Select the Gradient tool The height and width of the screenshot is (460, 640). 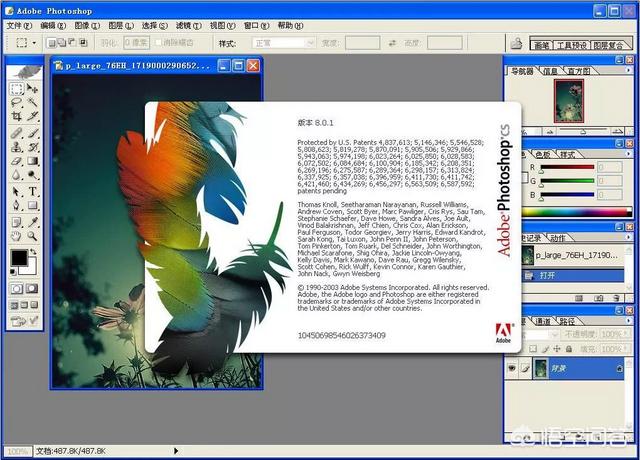pos(32,161)
